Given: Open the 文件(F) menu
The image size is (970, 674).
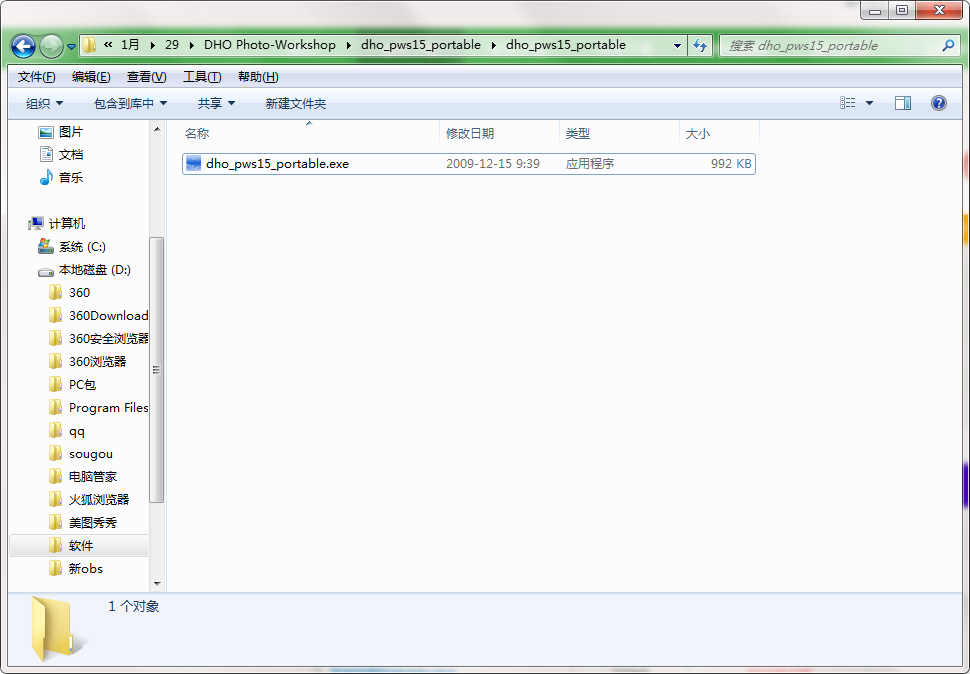Looking at the screenshot, I should (x=36, y=77).
